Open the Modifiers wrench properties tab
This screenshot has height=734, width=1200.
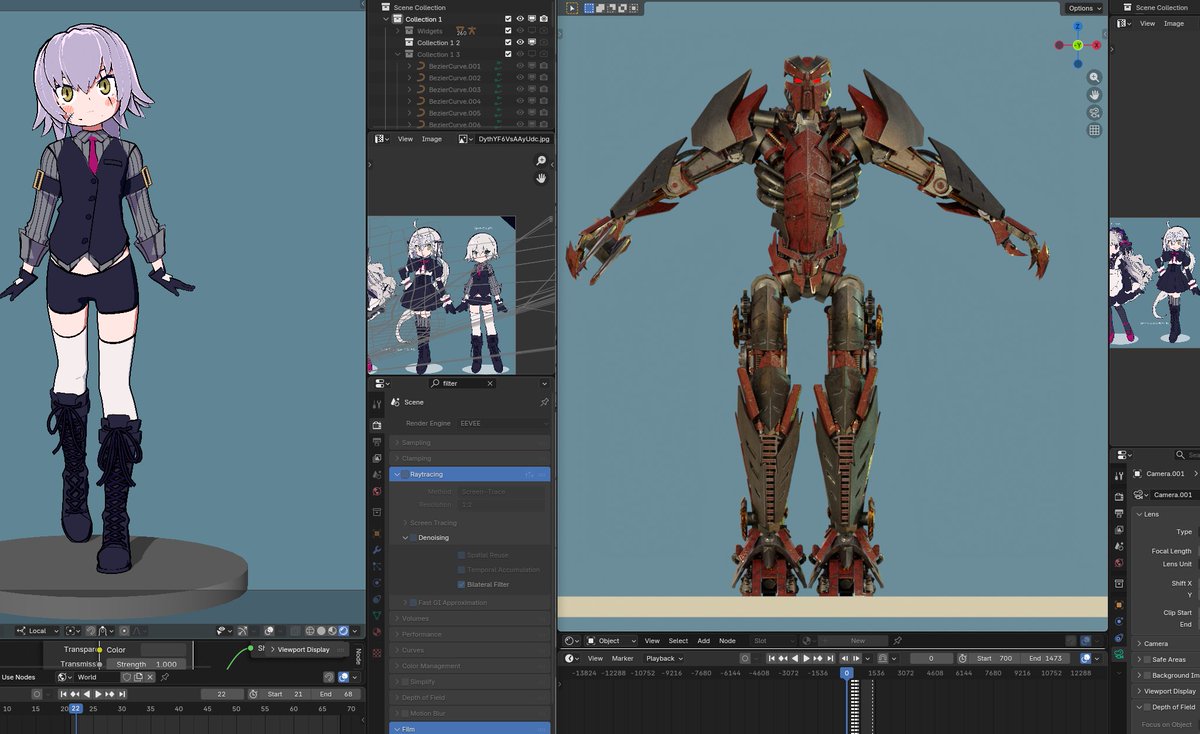pyautogui.click(x=377, y=550)
